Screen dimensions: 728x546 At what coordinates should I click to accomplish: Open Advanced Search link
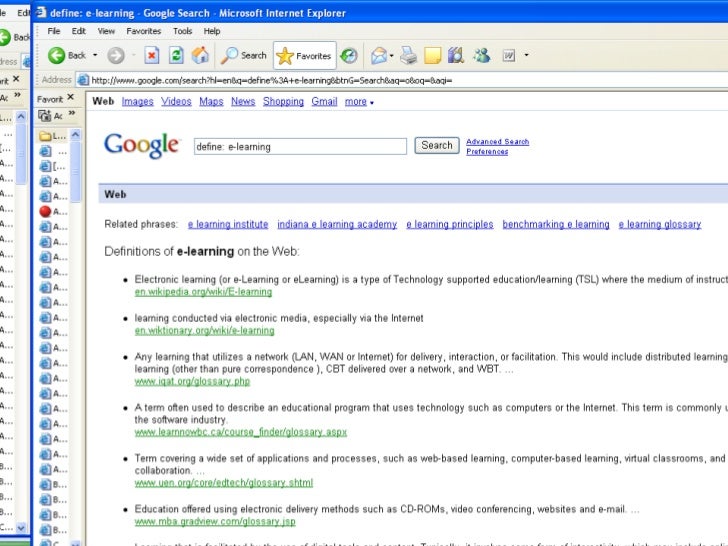pos(497,142)
